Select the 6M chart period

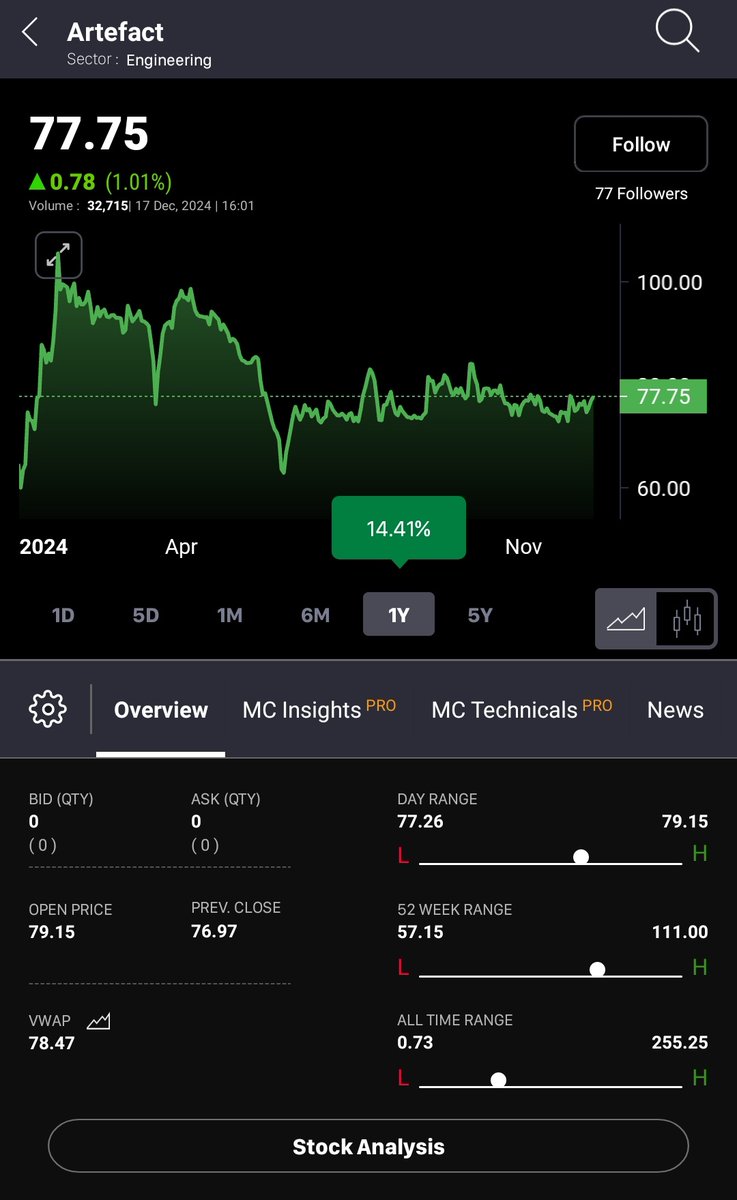click(x=315, y=615)
